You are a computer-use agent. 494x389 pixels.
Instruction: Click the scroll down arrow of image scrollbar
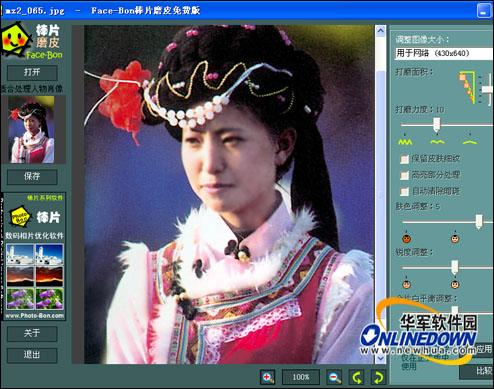[380, 358]
